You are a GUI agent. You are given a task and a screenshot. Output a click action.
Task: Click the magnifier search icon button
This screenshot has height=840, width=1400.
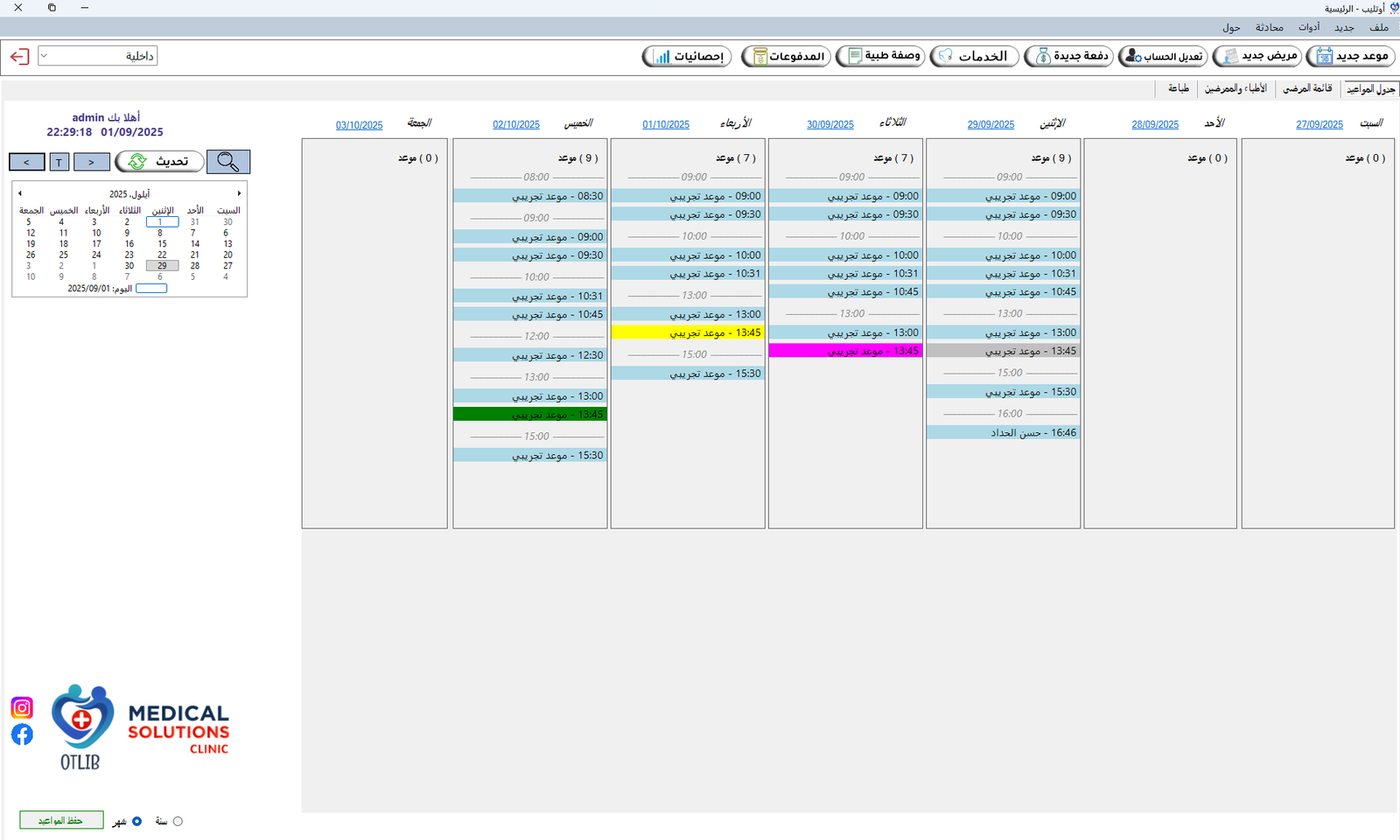coord(228,162)
